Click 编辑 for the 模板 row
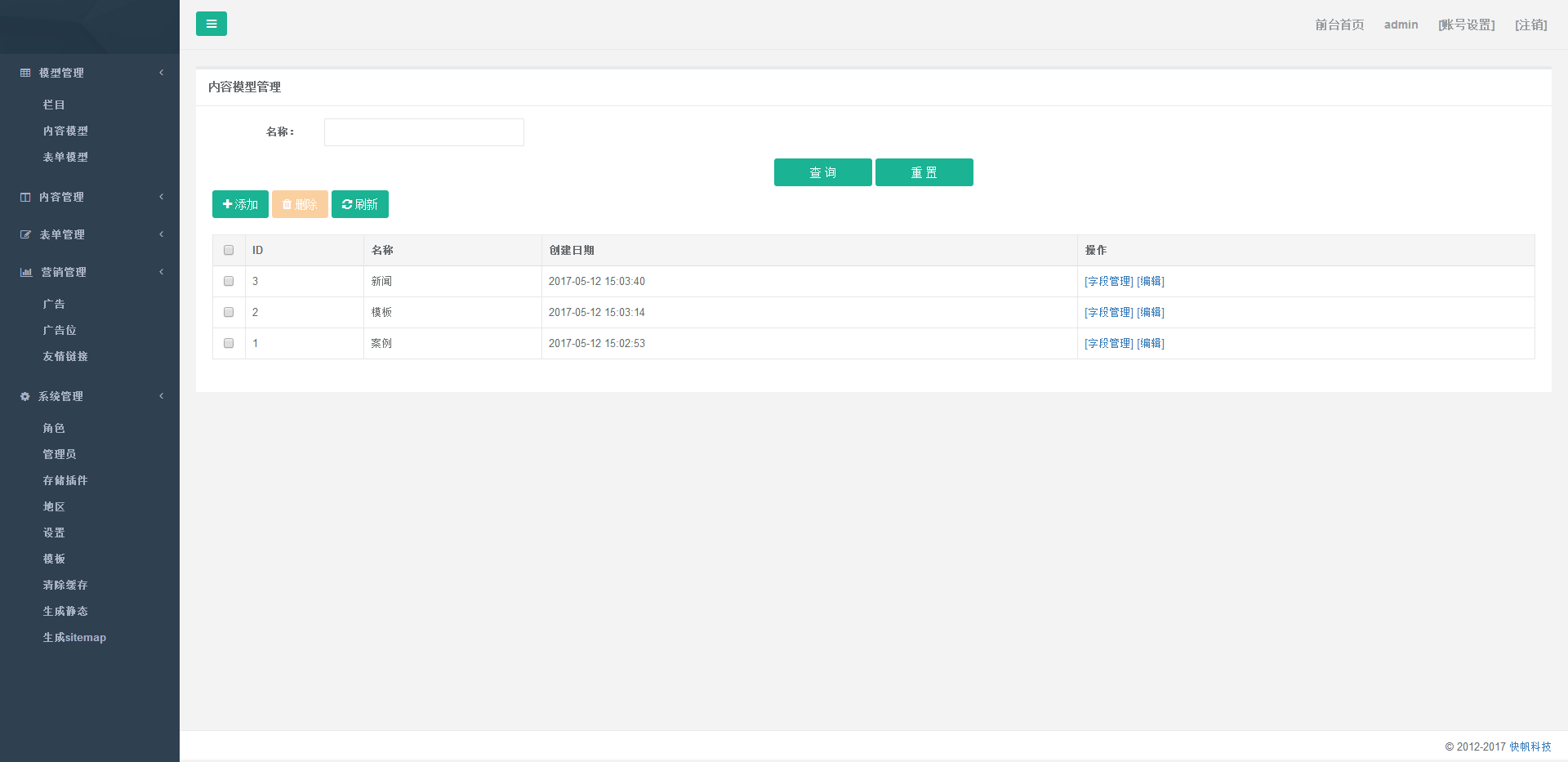This screenshot has height=762, width=1568. pyautogui.click(x=1151, y=312)
